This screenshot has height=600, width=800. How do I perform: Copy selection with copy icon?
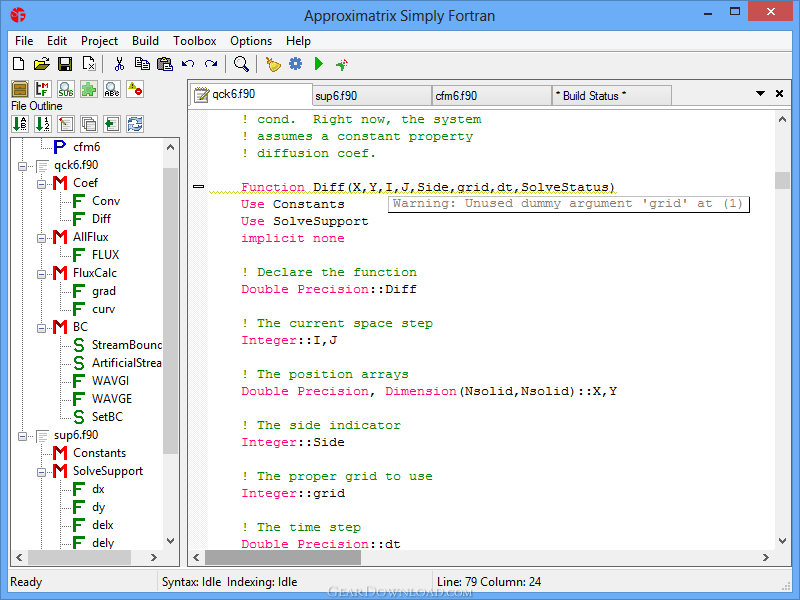[142, 64]
